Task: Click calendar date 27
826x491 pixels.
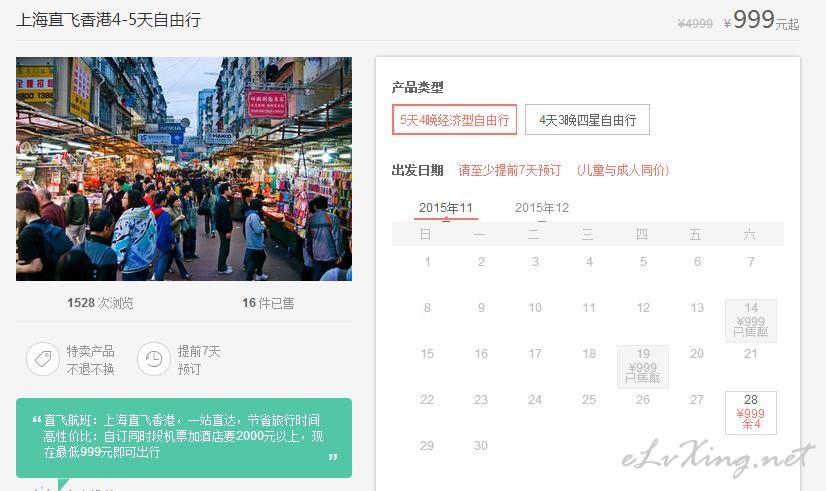Action: click(697, 400)
